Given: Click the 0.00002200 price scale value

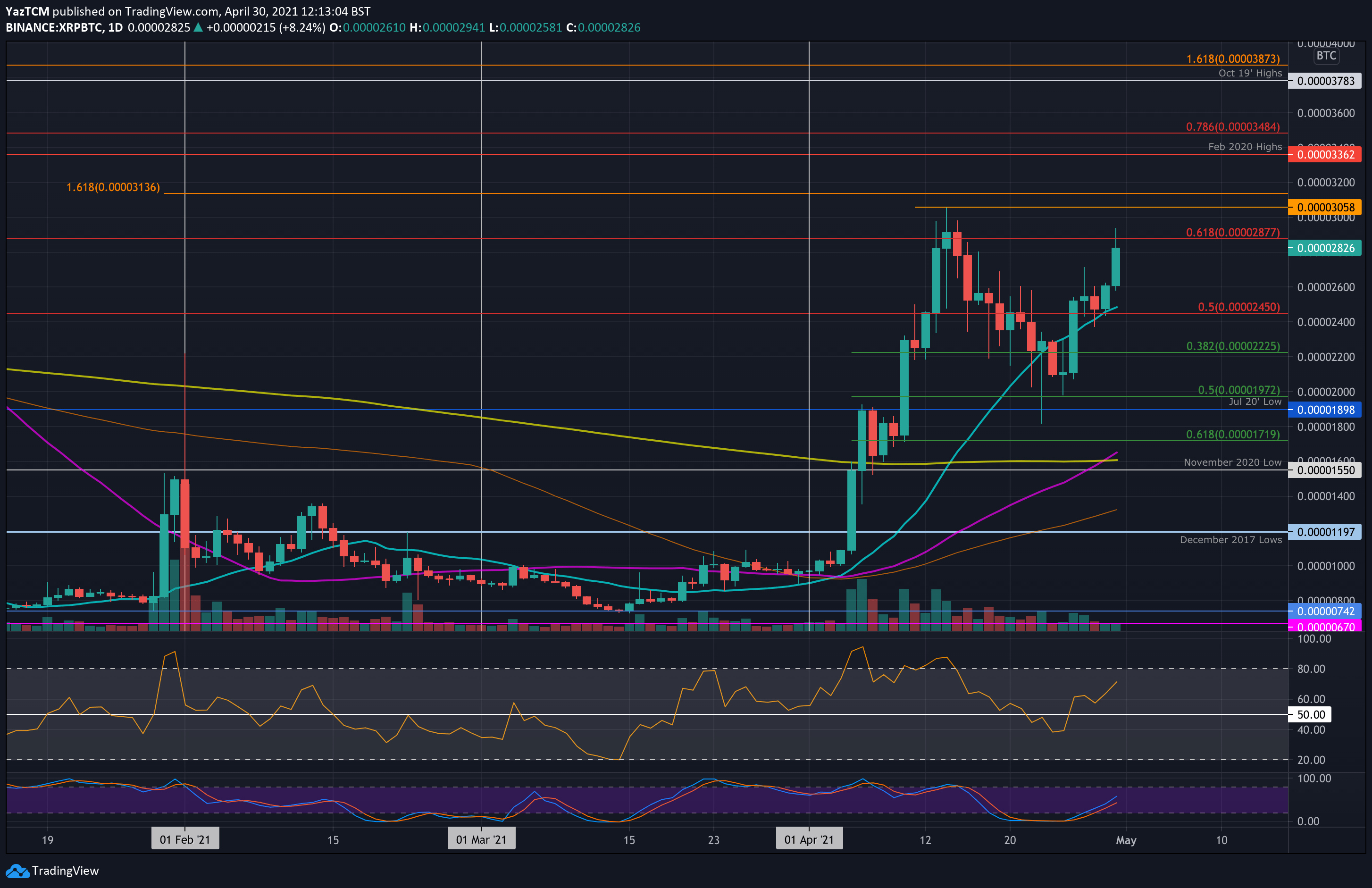Looking at the screenshot, I should tap(1325, 357).
